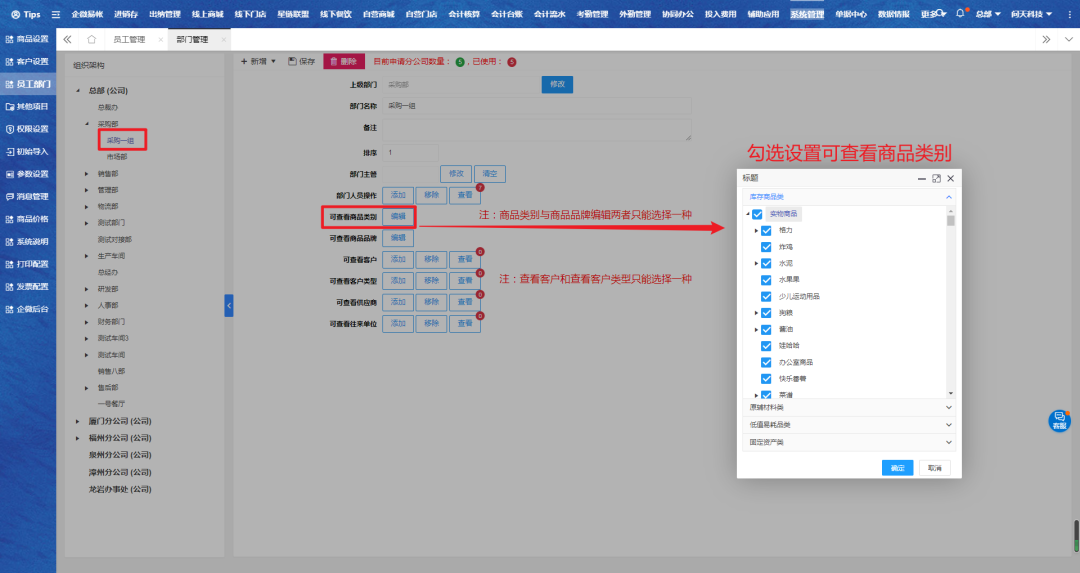Click the notification bell icon

(960, 15)
